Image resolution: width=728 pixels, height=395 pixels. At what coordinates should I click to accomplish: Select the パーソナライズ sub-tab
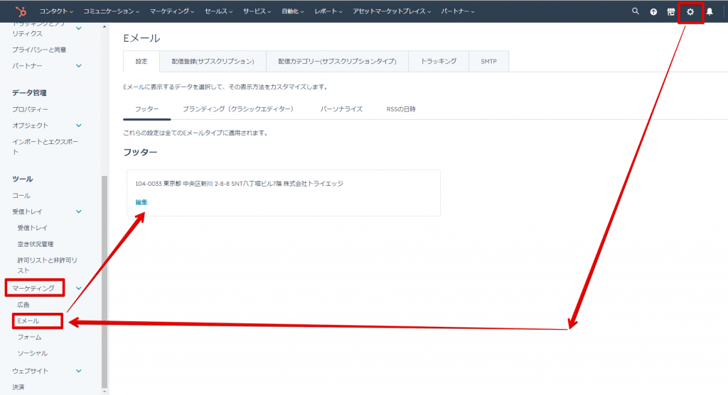pos(341,109)
